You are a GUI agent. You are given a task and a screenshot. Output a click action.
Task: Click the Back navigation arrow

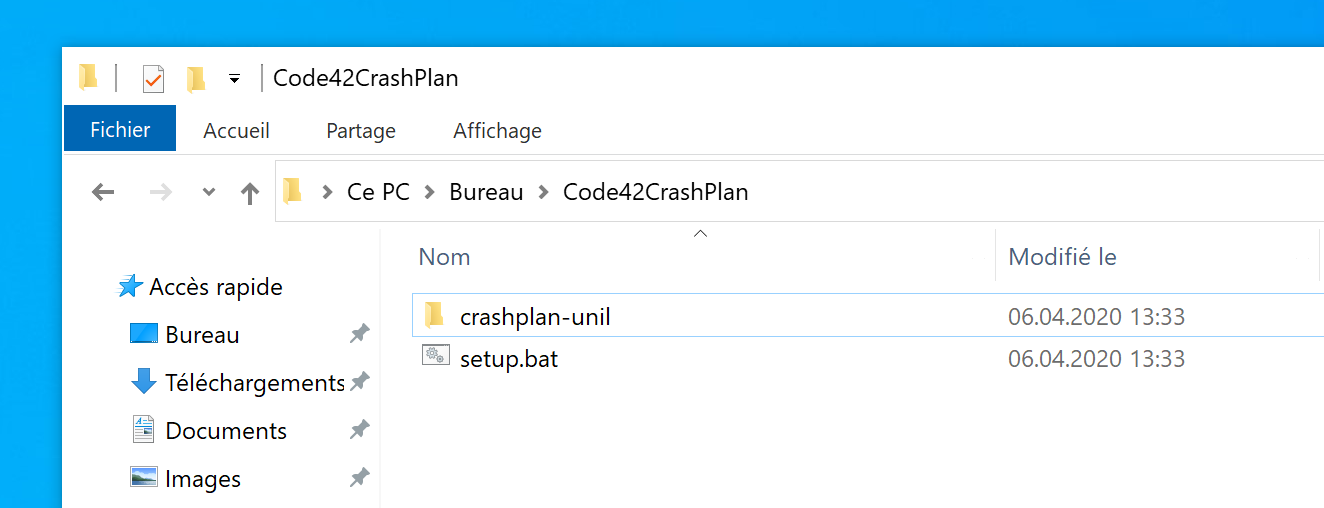(x=103, y=192)
